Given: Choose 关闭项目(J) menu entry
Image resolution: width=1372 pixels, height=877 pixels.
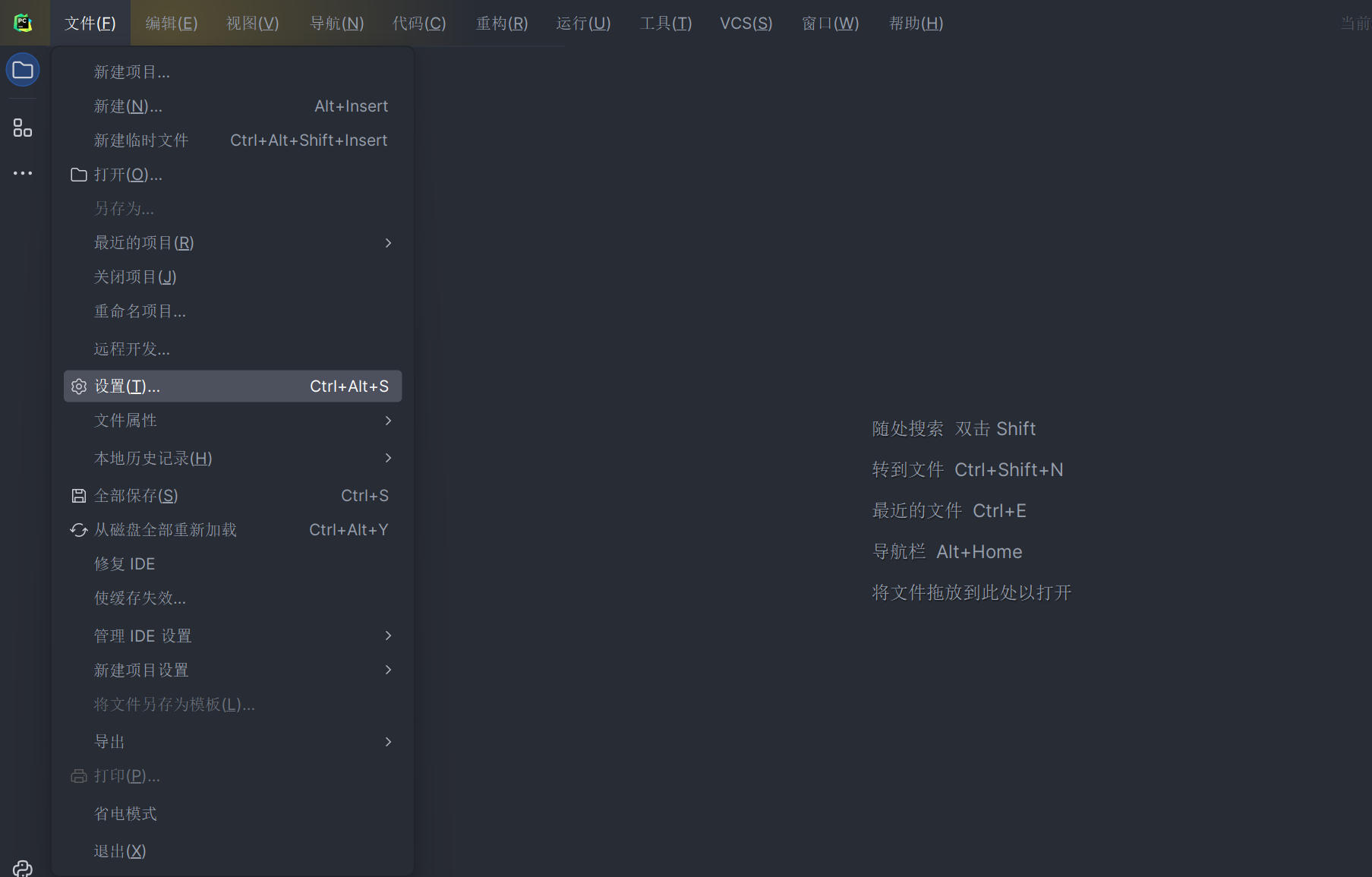Looking at the screenshot, I should (x=232, y=277).
